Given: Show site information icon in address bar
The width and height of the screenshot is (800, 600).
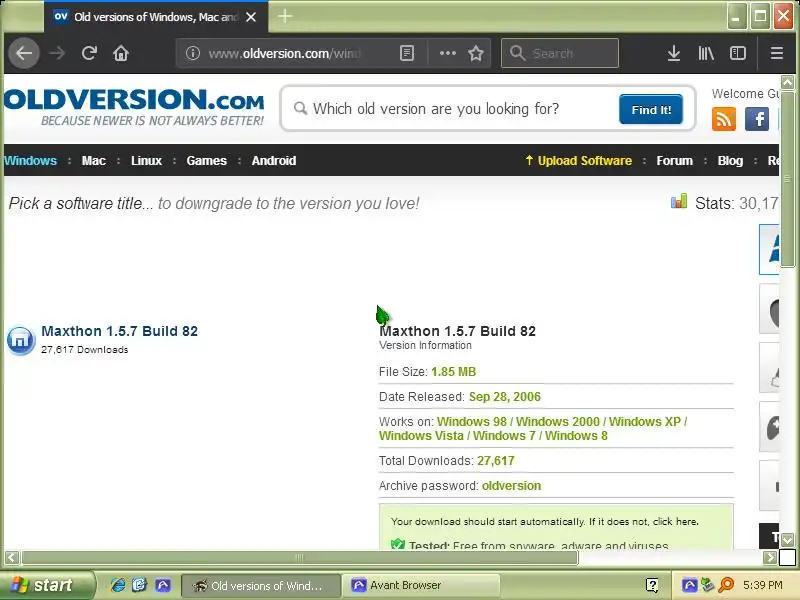Looking at the screenshot, I should point(192,53).
